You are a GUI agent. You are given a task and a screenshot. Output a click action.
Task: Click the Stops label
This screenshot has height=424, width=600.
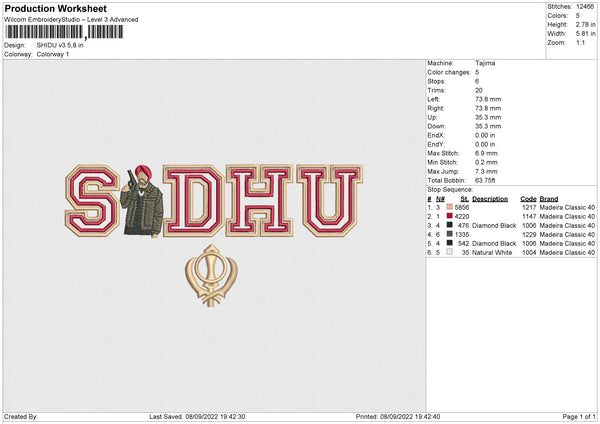pos(436,81)
